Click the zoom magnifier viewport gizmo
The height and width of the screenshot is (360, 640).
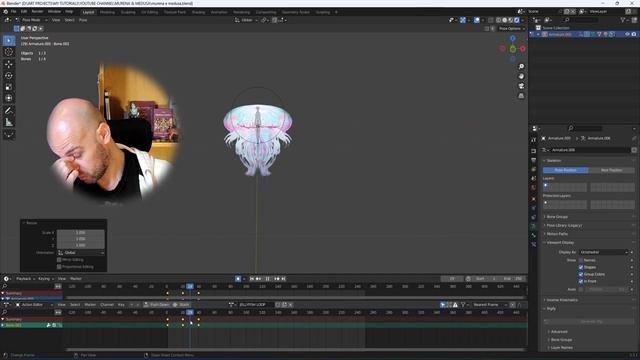pos(521,67)
